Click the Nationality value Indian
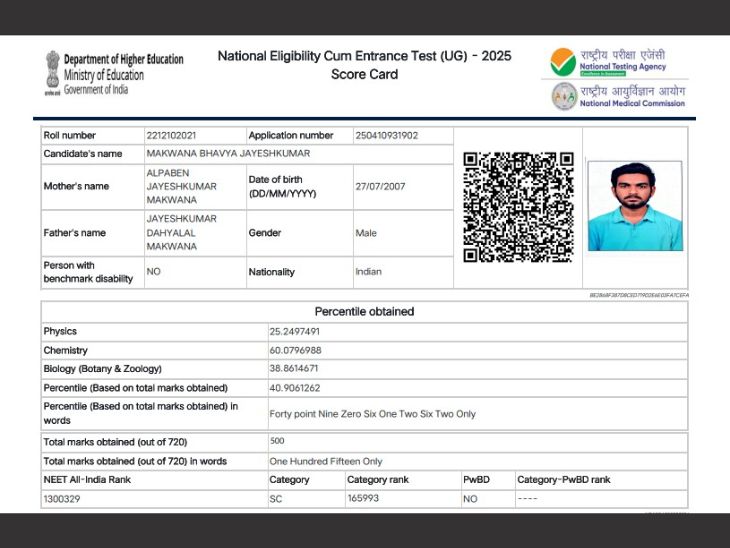 368,272
